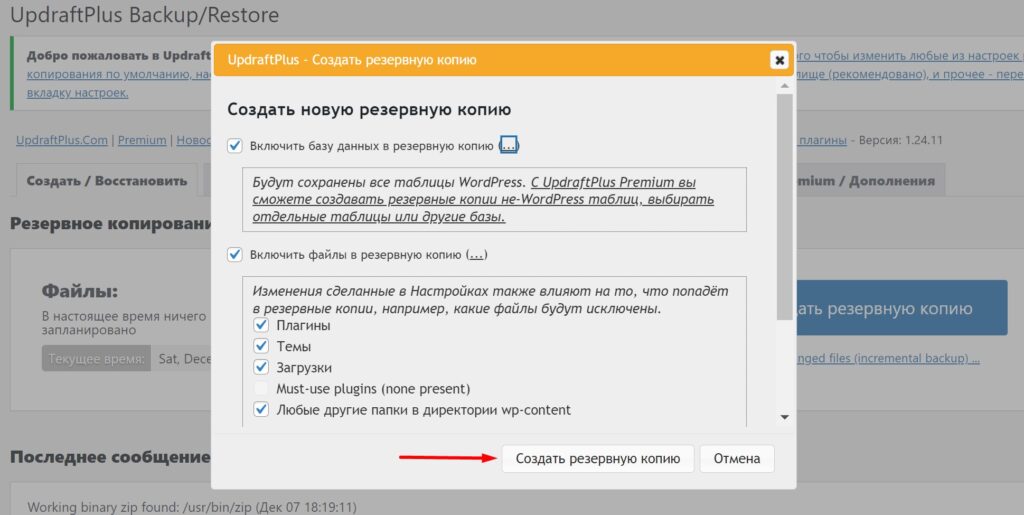Uncheck the Темы checkbox
This screenshot has height=515, width=1024.
tap(261, 346)
